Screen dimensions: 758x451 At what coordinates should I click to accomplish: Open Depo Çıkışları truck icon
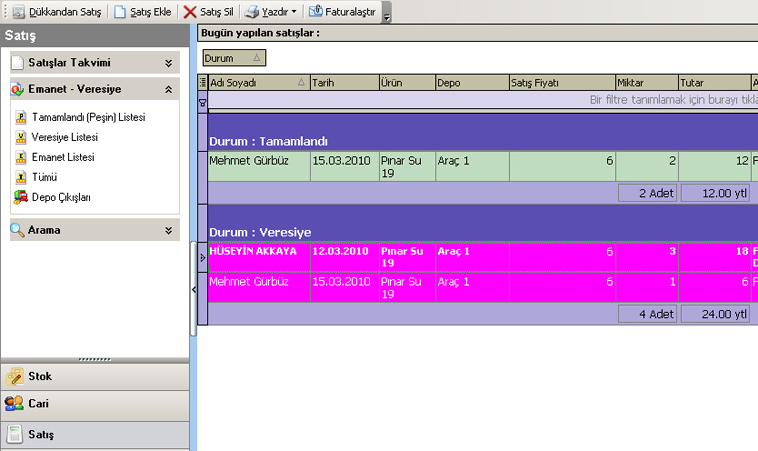(x=19, y=197)
